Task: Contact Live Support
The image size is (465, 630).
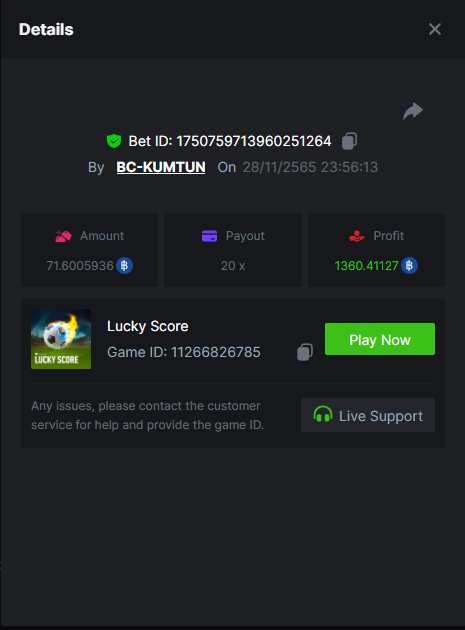Action: click(x=368, y=415)
